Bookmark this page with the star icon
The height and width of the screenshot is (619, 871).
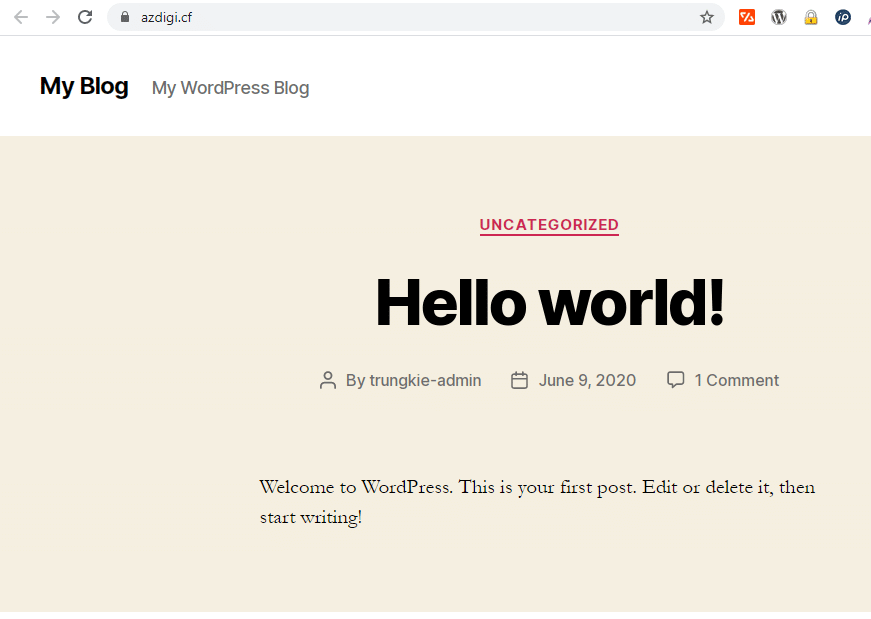[707, 17]
